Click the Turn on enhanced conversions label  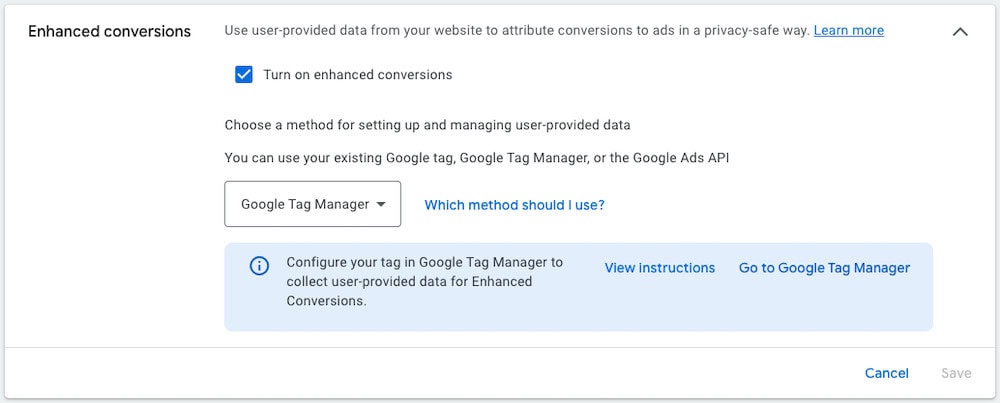pyautogui.click(x=358, y=75)
